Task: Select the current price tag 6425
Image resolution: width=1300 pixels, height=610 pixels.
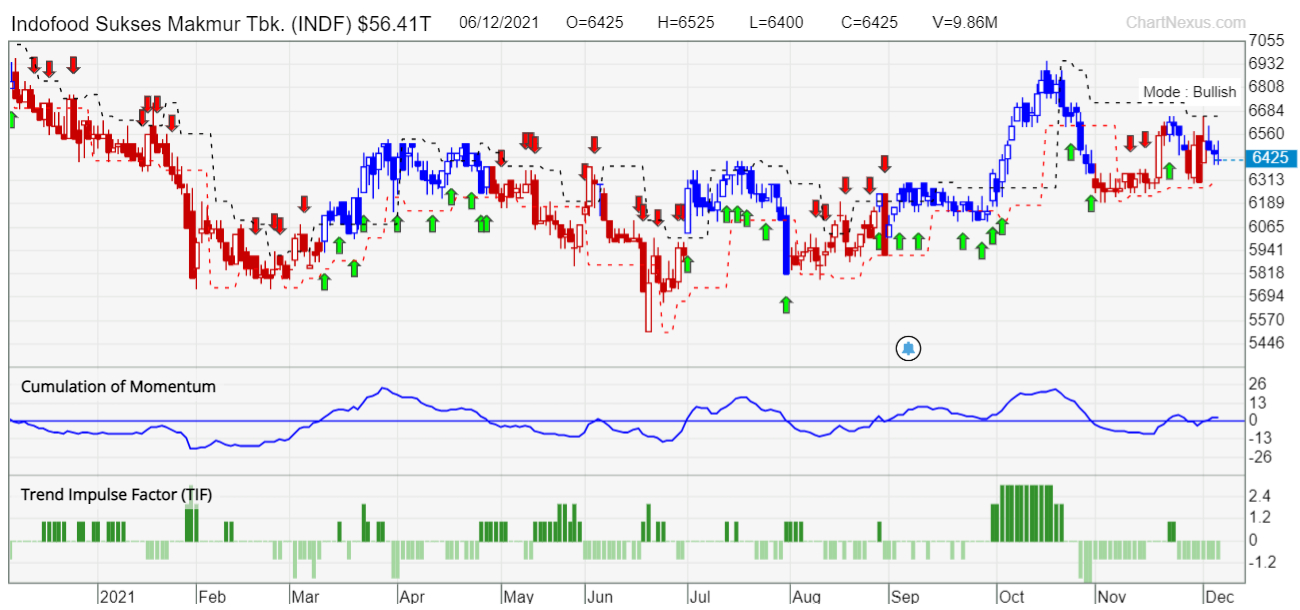Action: click(1270, 158)
